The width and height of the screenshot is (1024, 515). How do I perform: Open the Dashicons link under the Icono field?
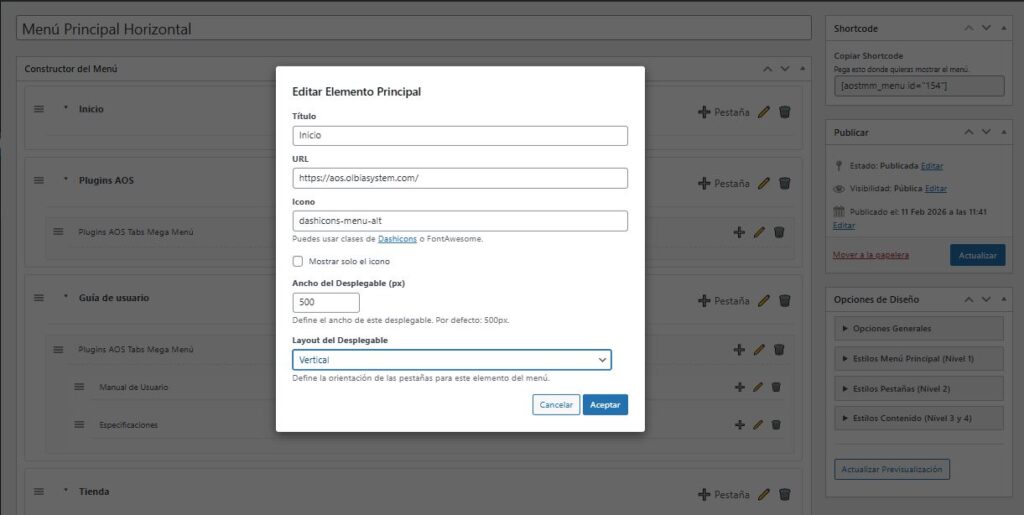(397, 239)
